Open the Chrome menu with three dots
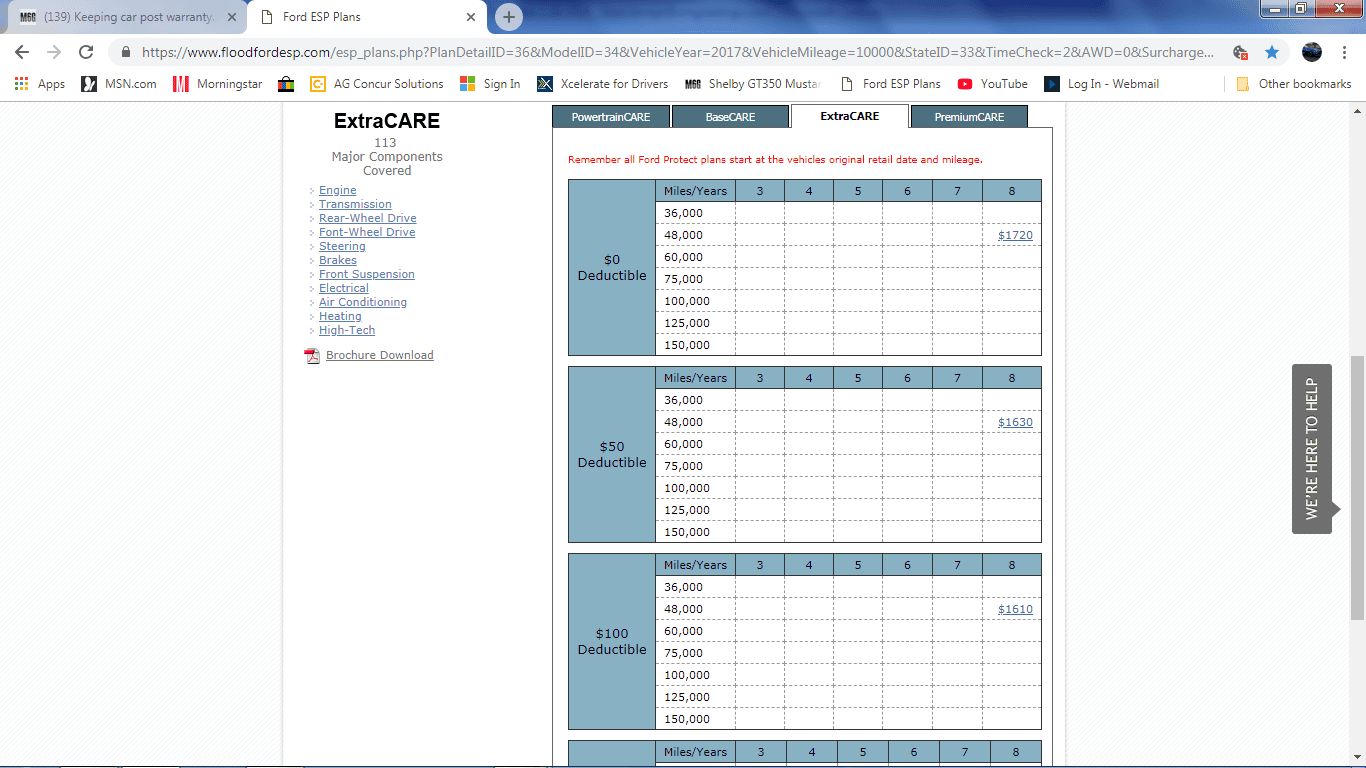This screenshot has width=1366, height=768. coord(1343,52)
